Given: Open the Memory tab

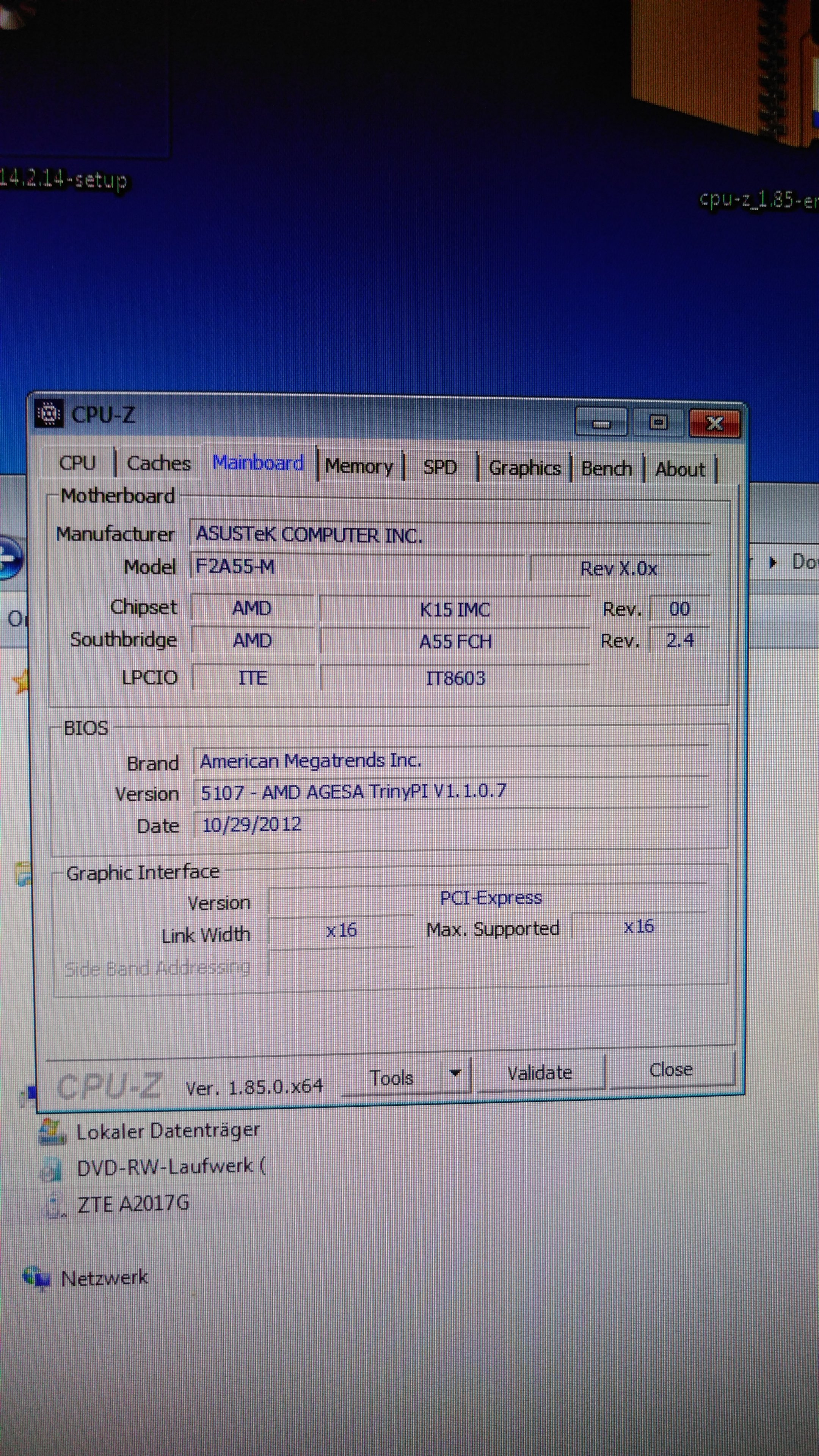Looking at the screenshot, I should coord(359,466).
